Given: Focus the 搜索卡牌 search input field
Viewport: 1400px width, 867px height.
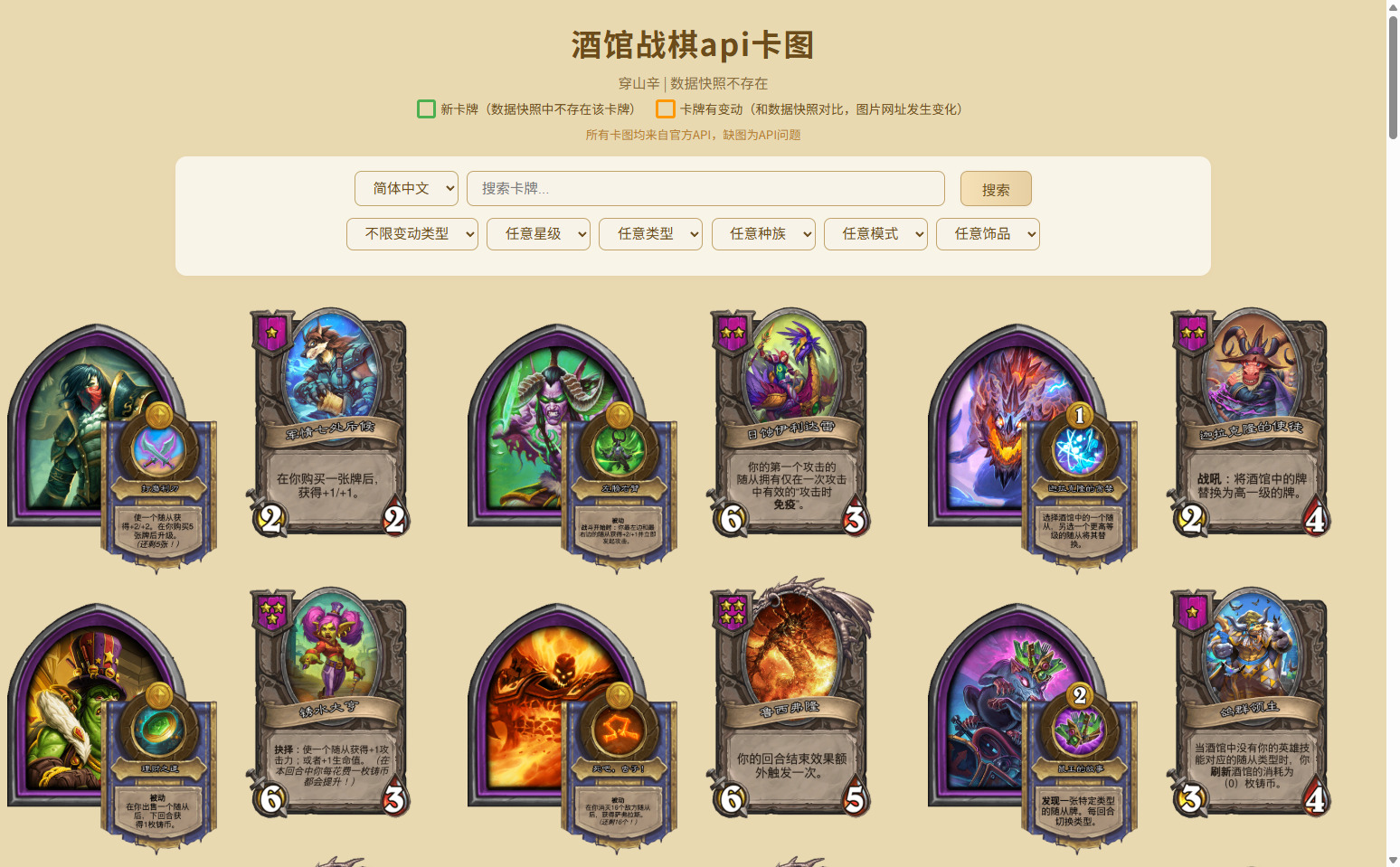Looking at the screenshot, I should tap(705, 188).
